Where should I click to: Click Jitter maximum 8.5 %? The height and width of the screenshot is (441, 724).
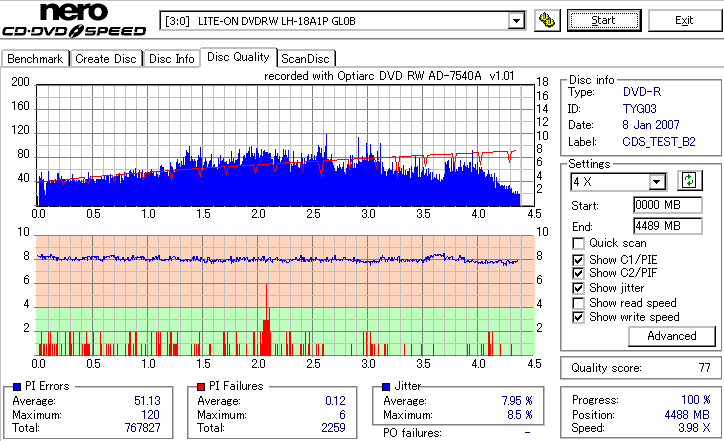tap(520, 415)
